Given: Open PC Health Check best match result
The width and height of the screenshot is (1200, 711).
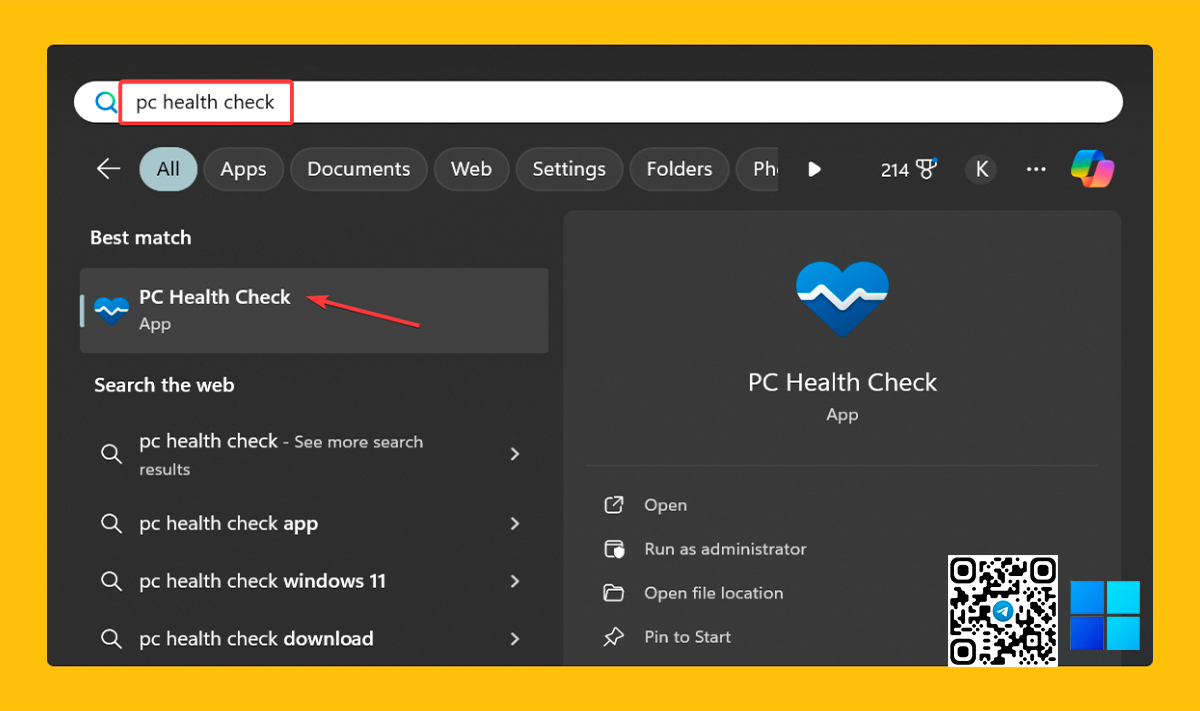Looking at the screenshot, I should coord(314,310).
